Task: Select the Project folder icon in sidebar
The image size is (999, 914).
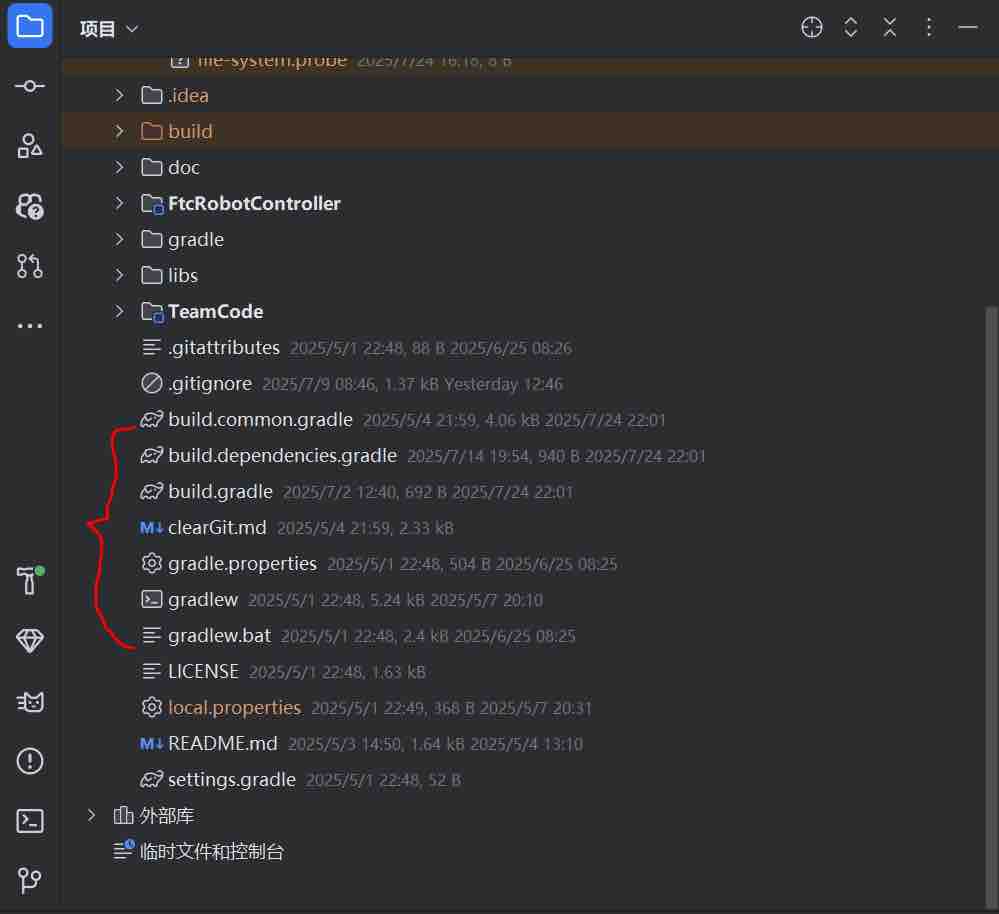Action: tap(30, 25)
